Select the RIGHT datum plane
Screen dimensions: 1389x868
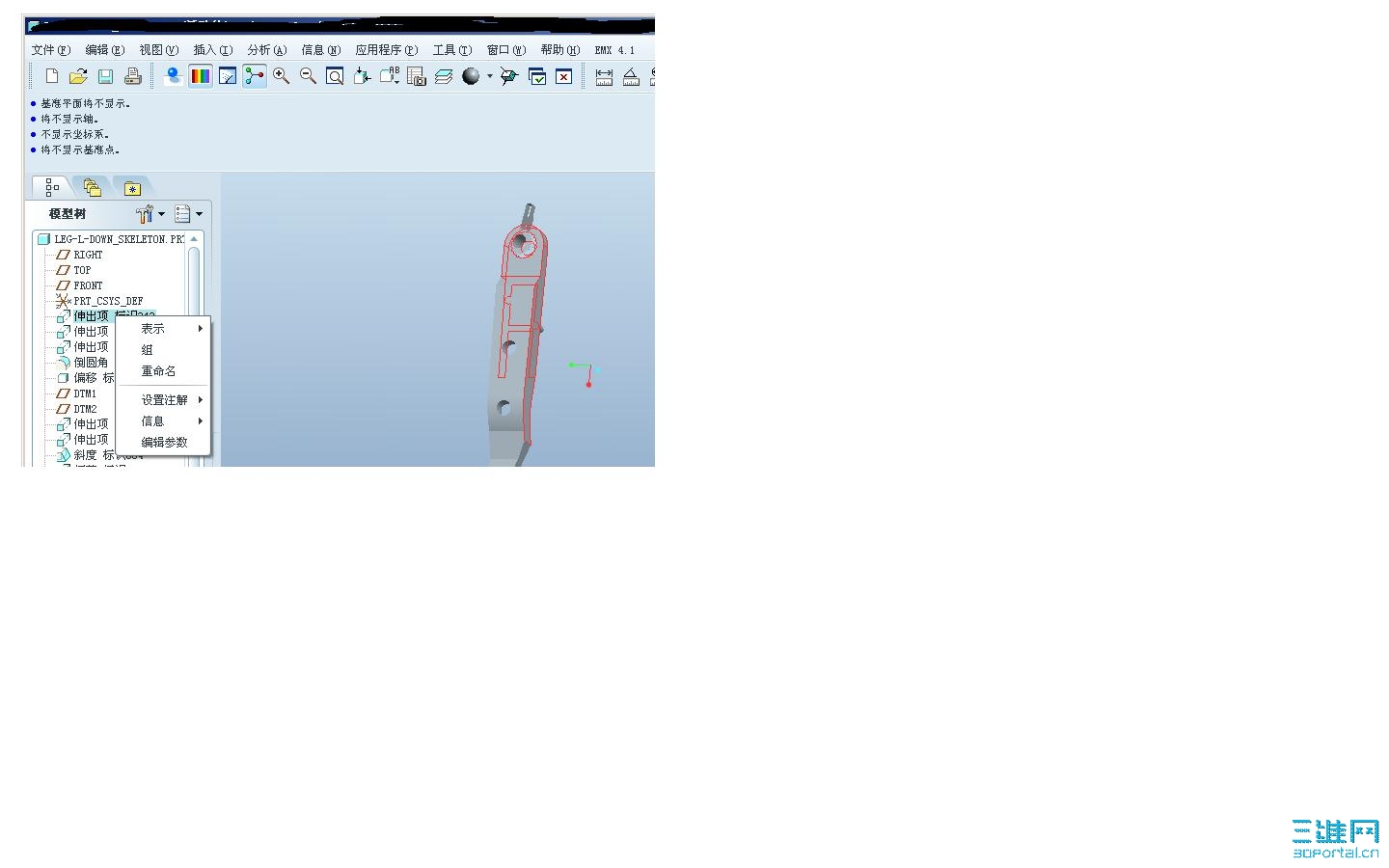(x=80, y=255)
